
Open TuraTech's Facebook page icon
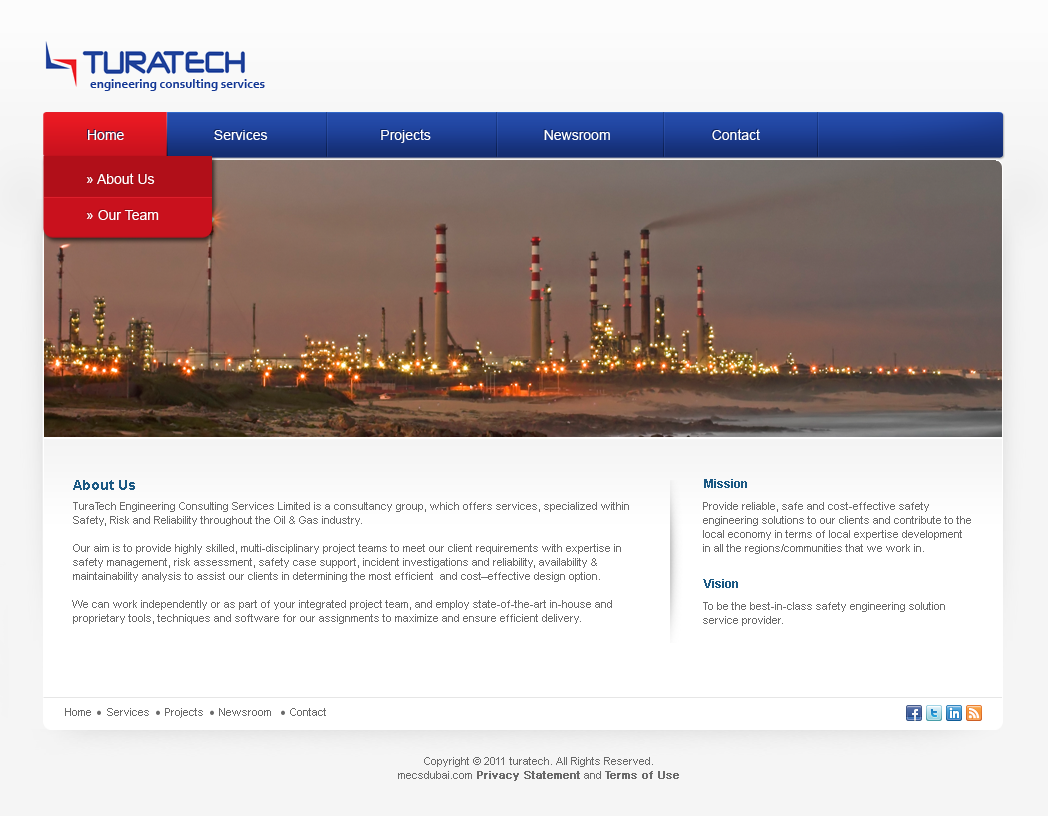tap(913, 713)
